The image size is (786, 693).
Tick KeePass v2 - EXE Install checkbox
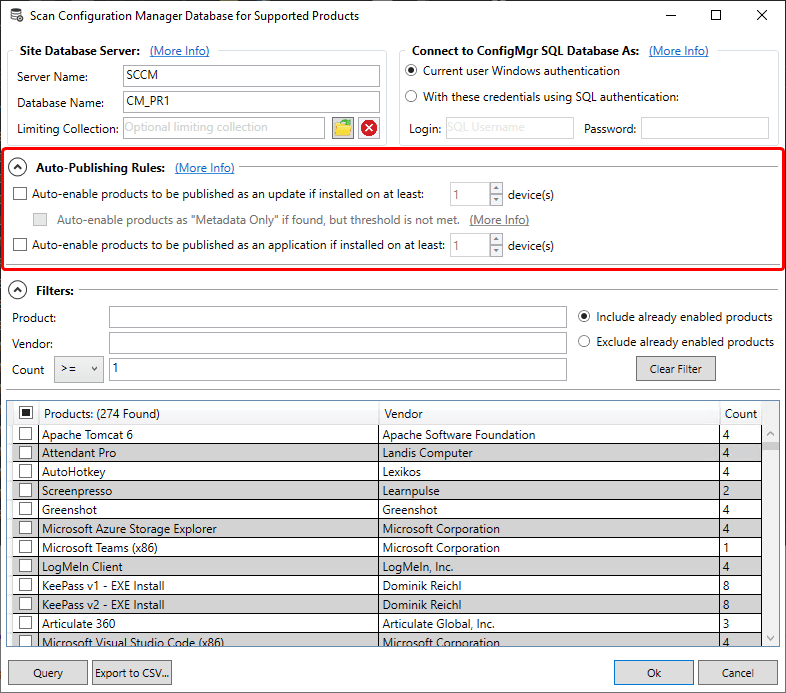click(x=26, y=604)
